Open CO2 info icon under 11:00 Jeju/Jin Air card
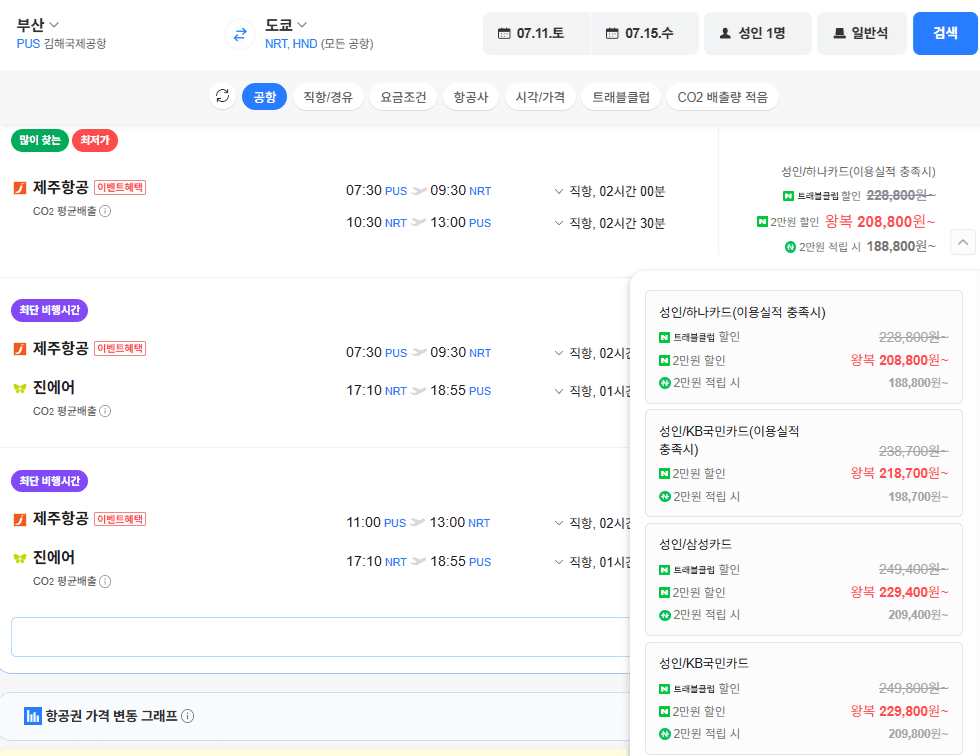Screen dimensions: 980x756 [106, 581]
